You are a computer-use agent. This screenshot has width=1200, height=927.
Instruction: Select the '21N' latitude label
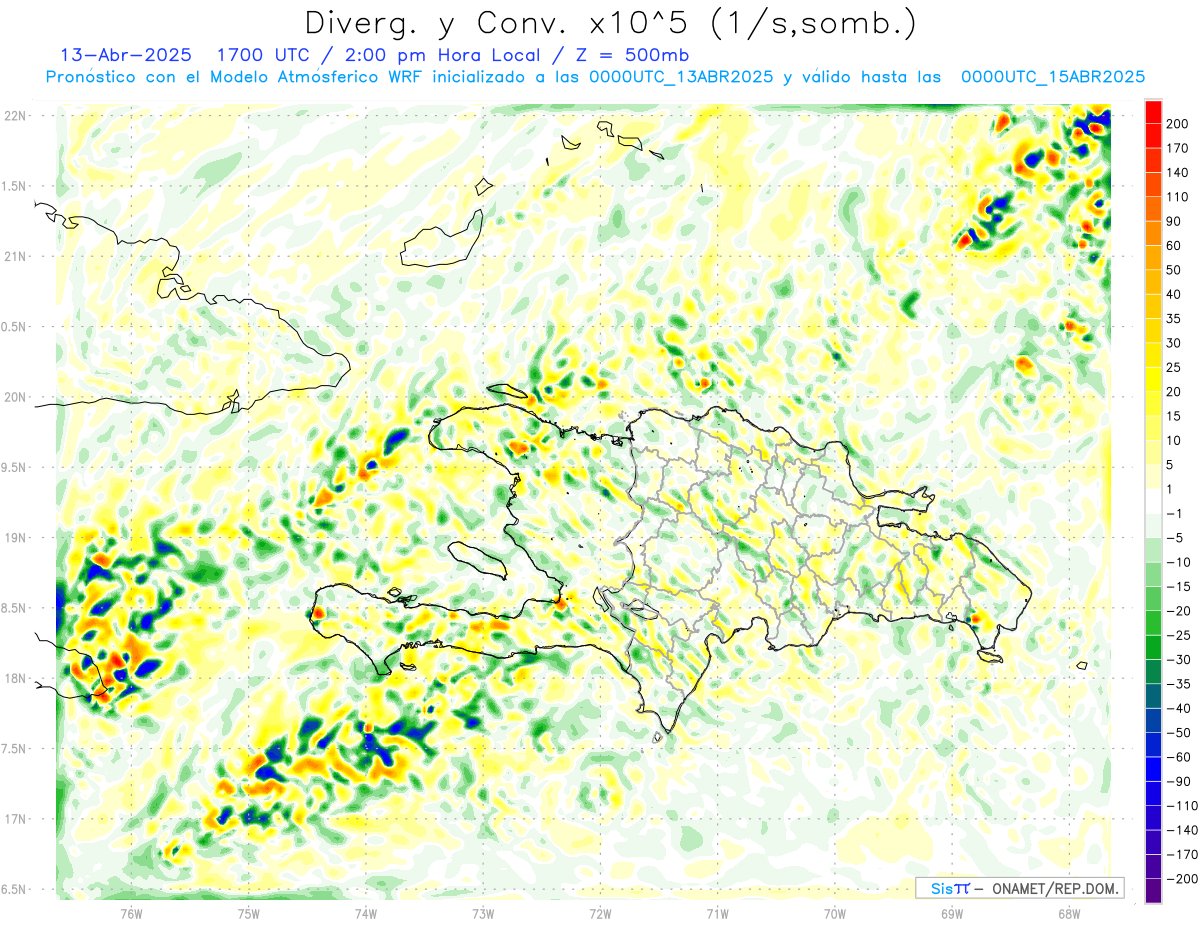[x=15, y=256]
